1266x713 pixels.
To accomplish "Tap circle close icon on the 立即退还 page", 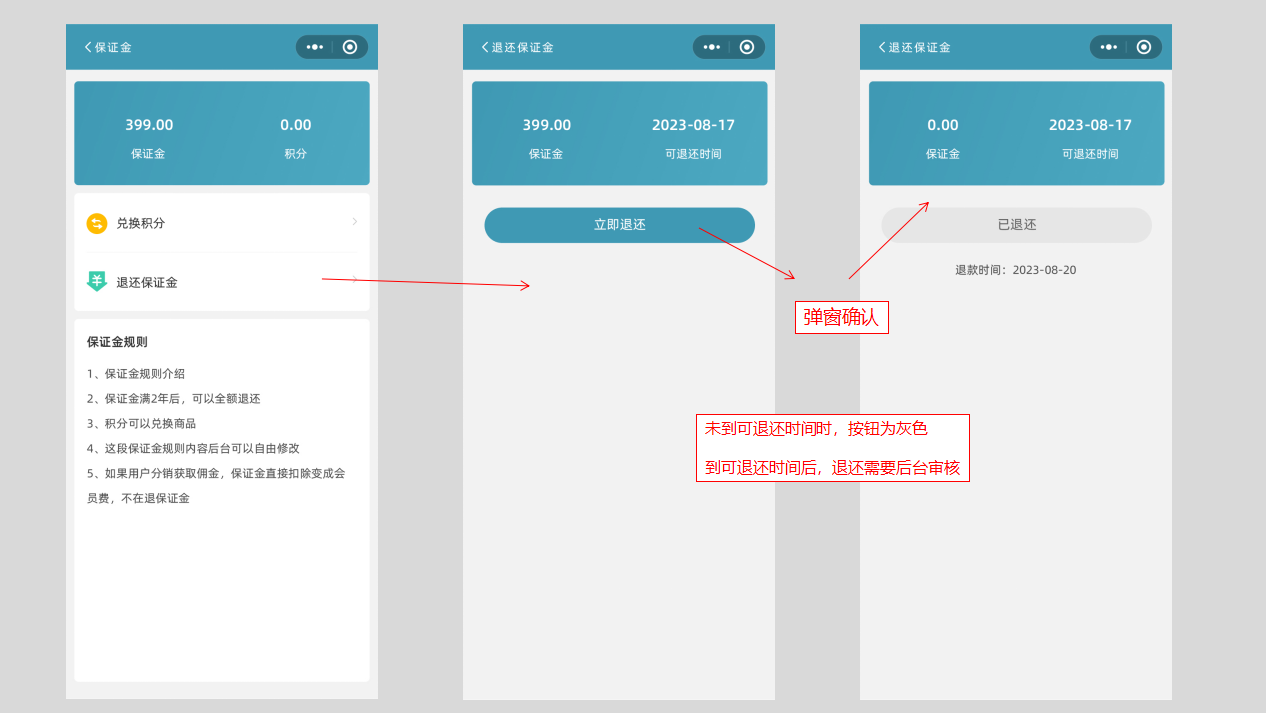I will (x=746, y=47).
